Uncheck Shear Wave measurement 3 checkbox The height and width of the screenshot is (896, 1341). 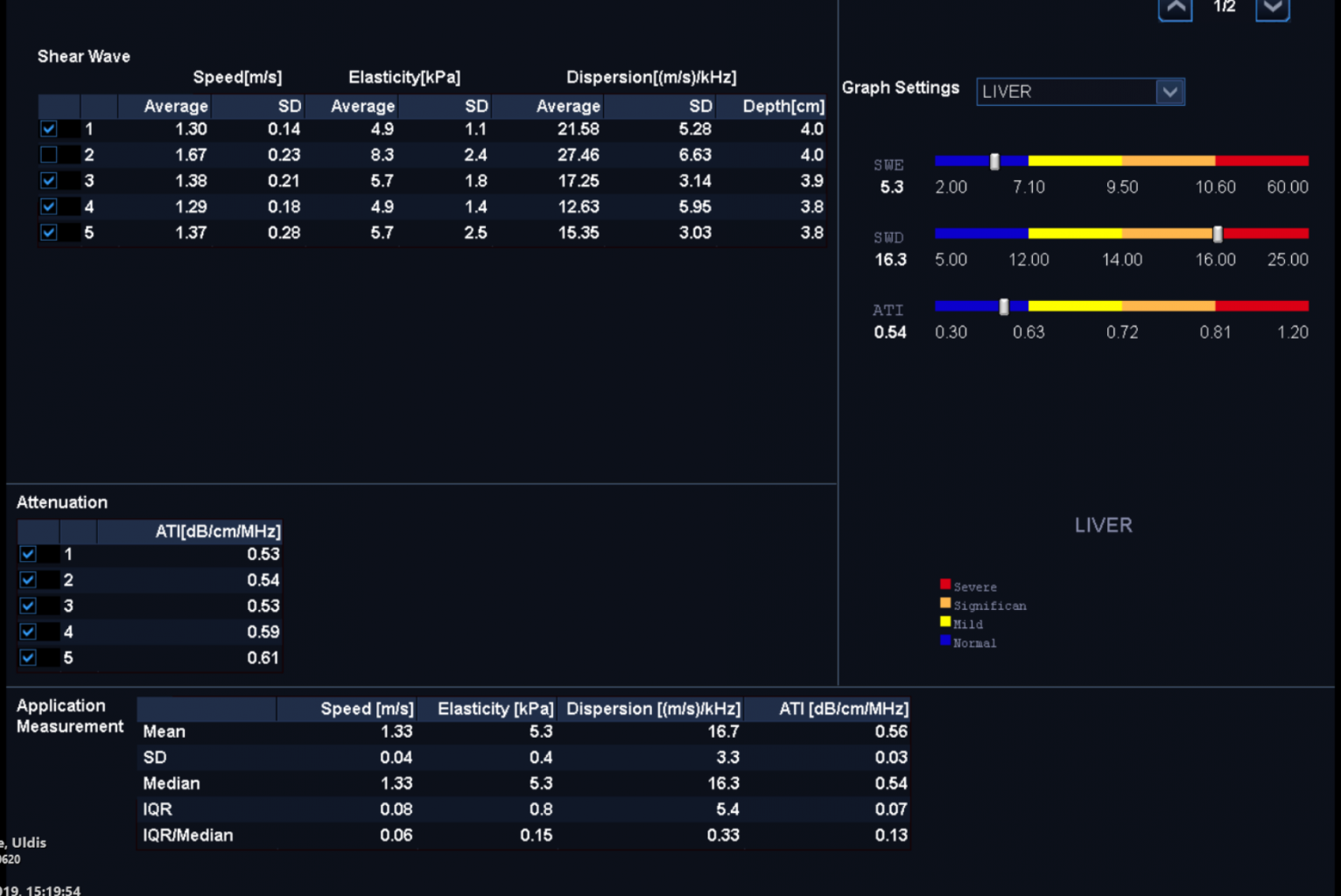click(49, 181)
